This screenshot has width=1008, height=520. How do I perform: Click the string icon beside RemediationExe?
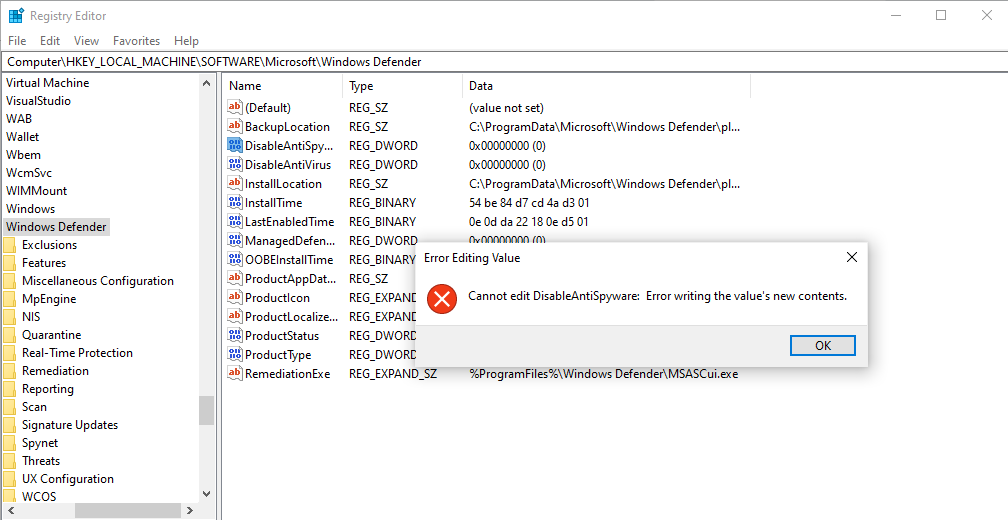coord(235,374)
